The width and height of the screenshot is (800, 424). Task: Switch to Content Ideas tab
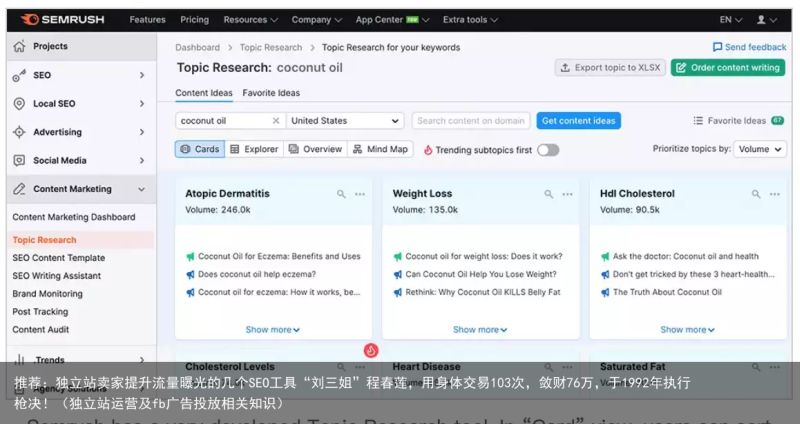[204, 93]
